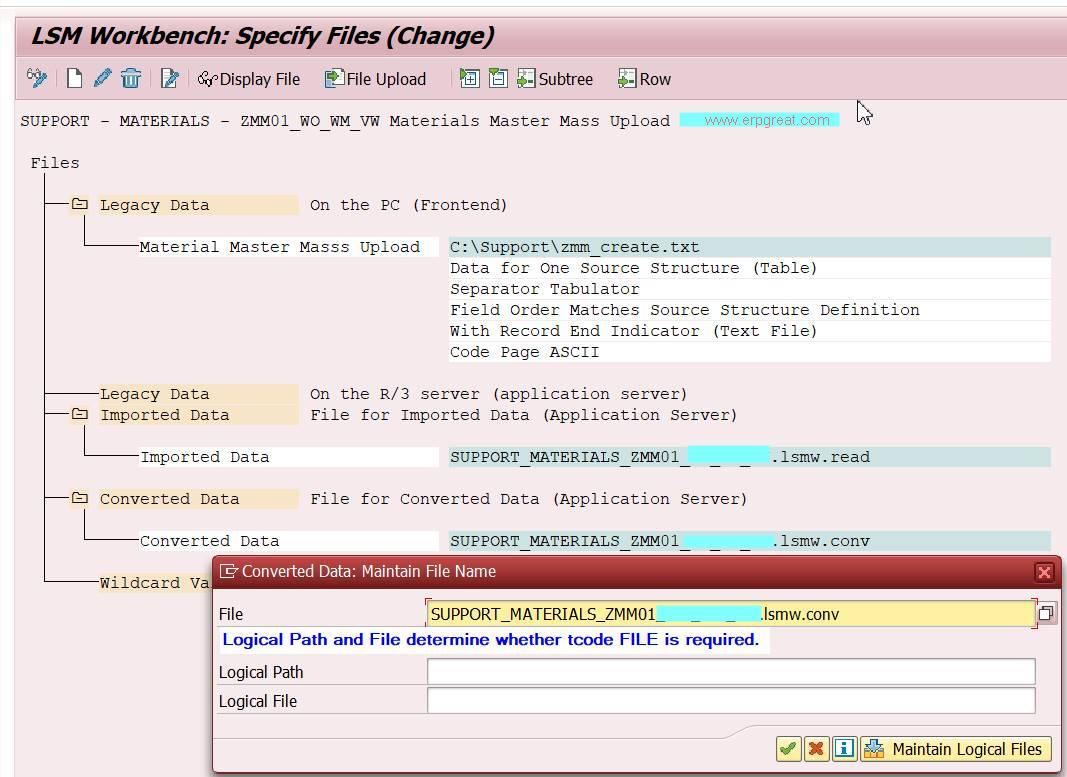
Task: Select the Files root tree node
Action: pyautogui.click(x=54, y=163)
